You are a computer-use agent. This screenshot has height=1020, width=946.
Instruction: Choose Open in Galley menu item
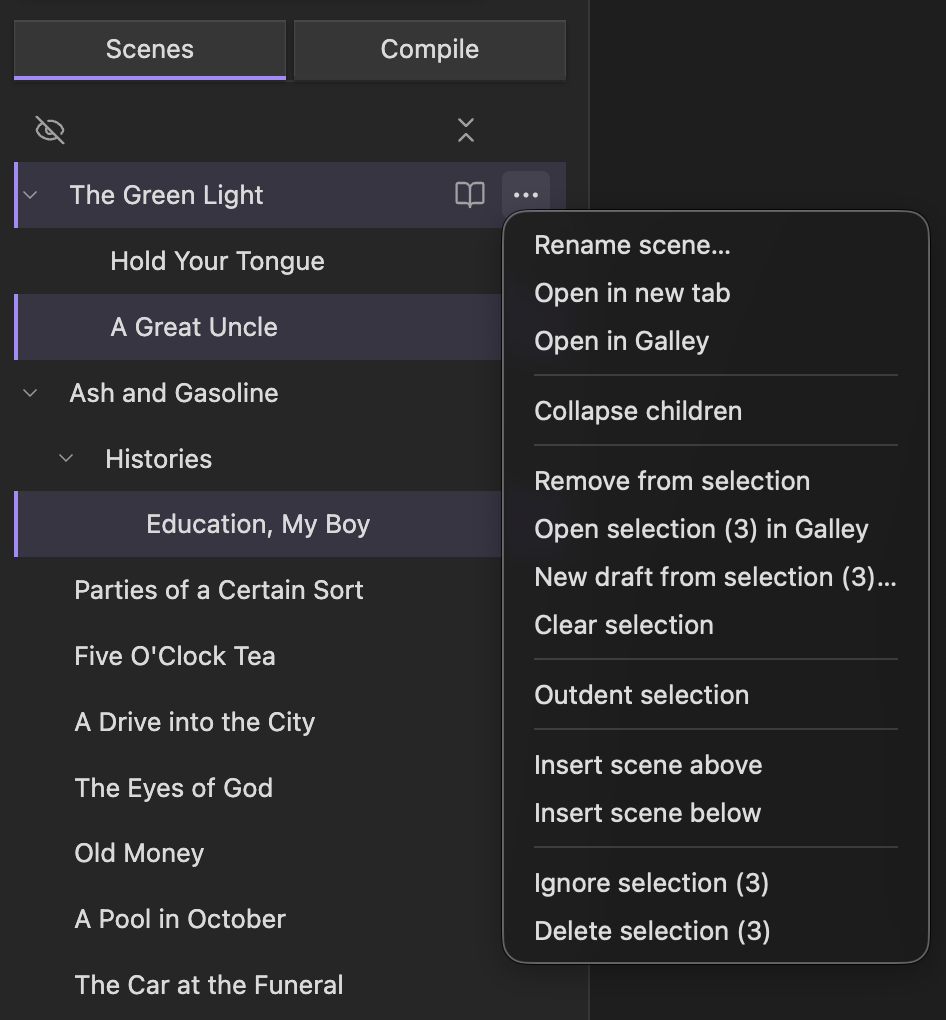click(716, 342)
